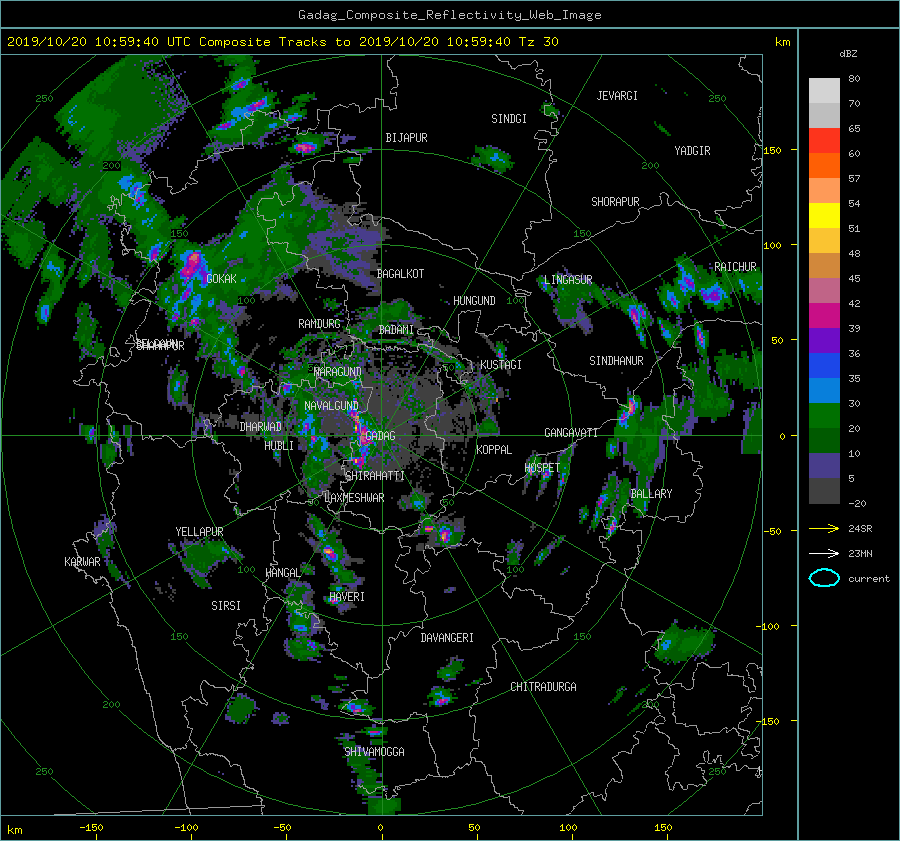Image resolution: width=900 pixels, height=841 pixels.
Task: Click the BAGALKOT city label
Action: tap(400, 274)
